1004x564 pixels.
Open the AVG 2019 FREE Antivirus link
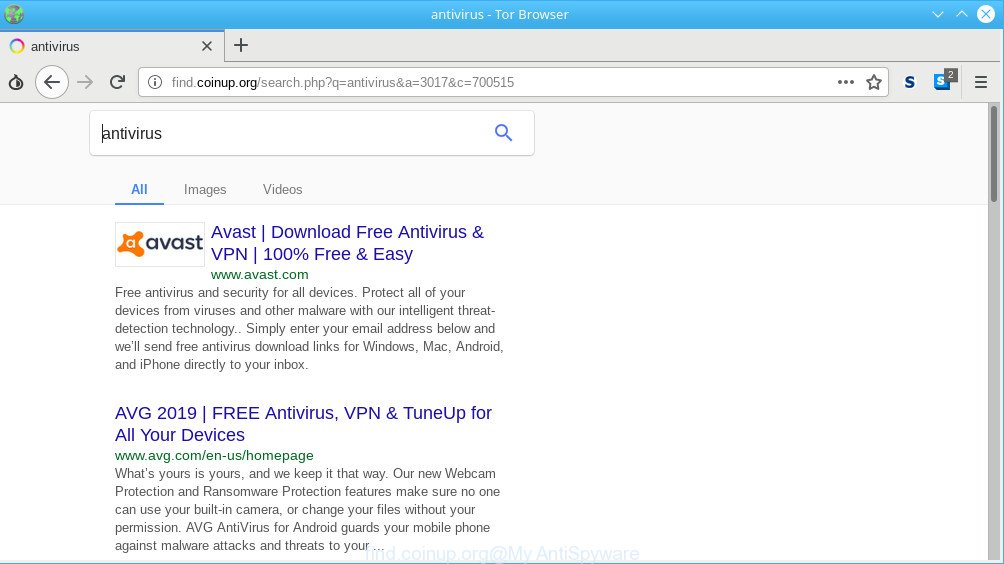point(303,424)
